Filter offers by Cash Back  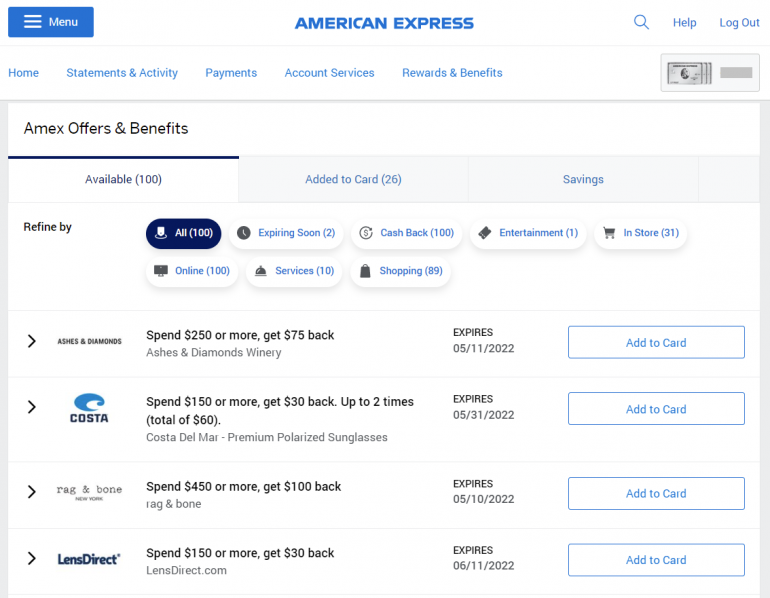[406, 233]
